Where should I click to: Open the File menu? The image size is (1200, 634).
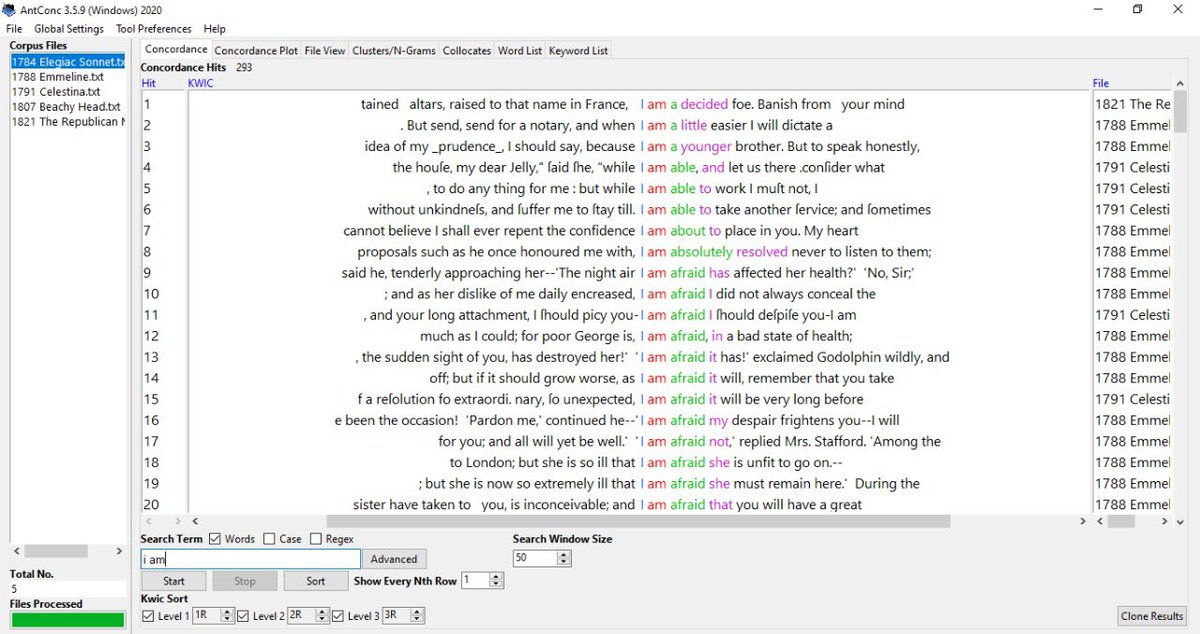(x=14, y=29)
